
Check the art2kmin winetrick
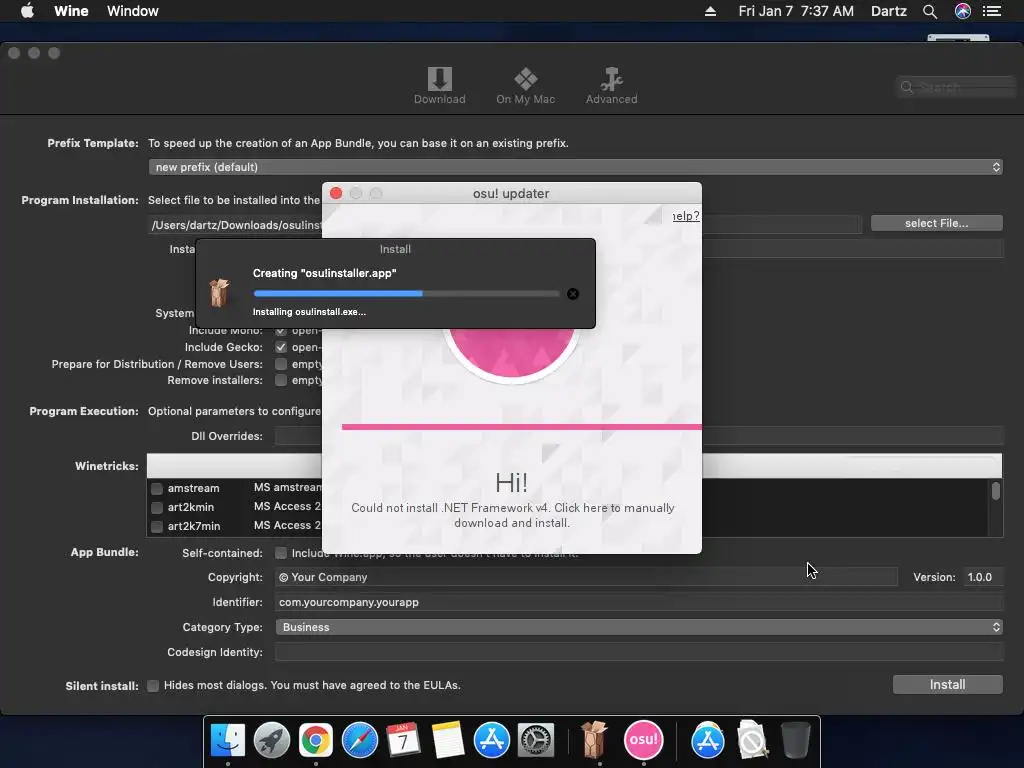(157, 507)
